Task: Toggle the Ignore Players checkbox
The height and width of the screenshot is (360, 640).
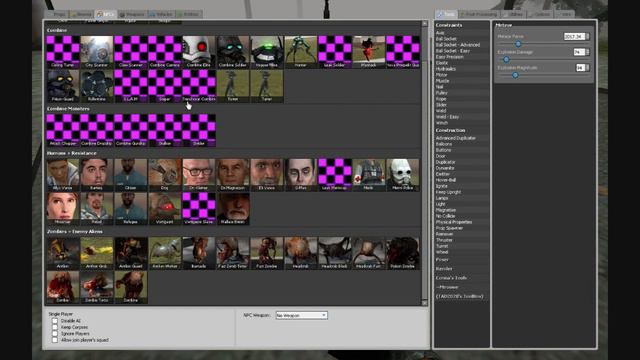Action: coord(55,333)
